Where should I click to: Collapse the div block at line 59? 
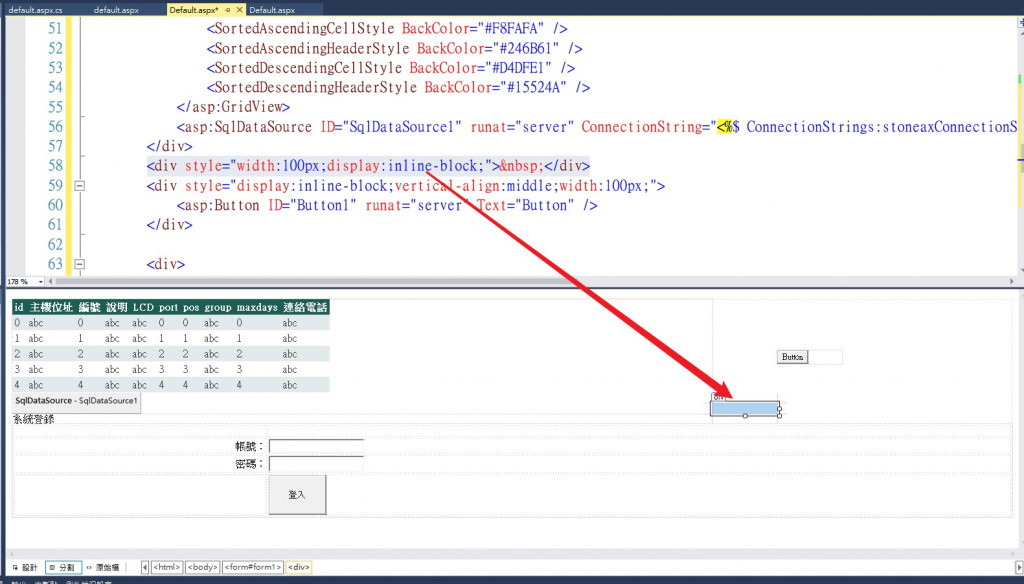click(80, 186)
